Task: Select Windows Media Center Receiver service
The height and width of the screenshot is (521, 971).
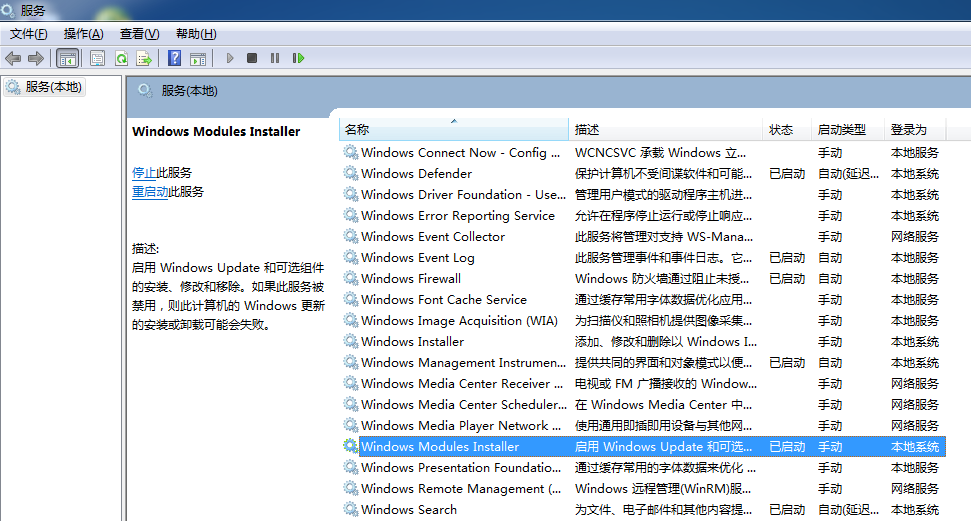Action: point(462,383)
